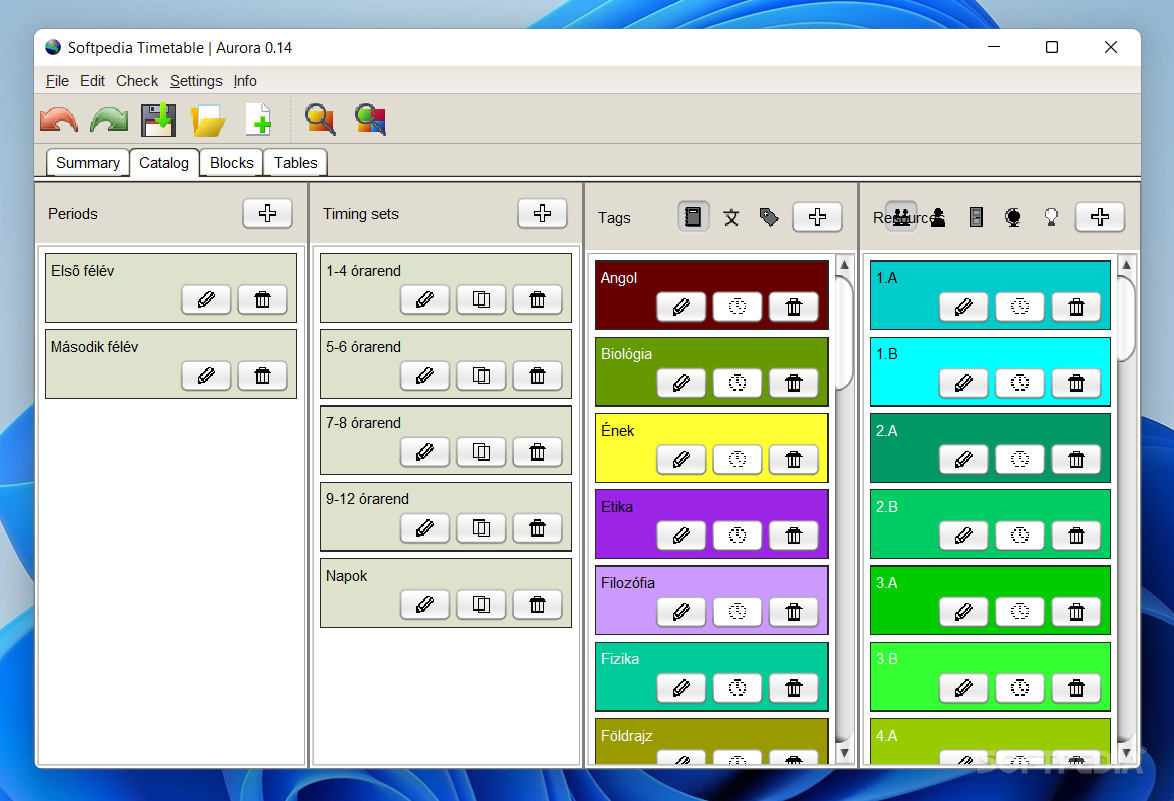The width and height of the screenshot is (1174, 801).
Task: Toggle room resource filter door icon
Action: click(976, 217)
